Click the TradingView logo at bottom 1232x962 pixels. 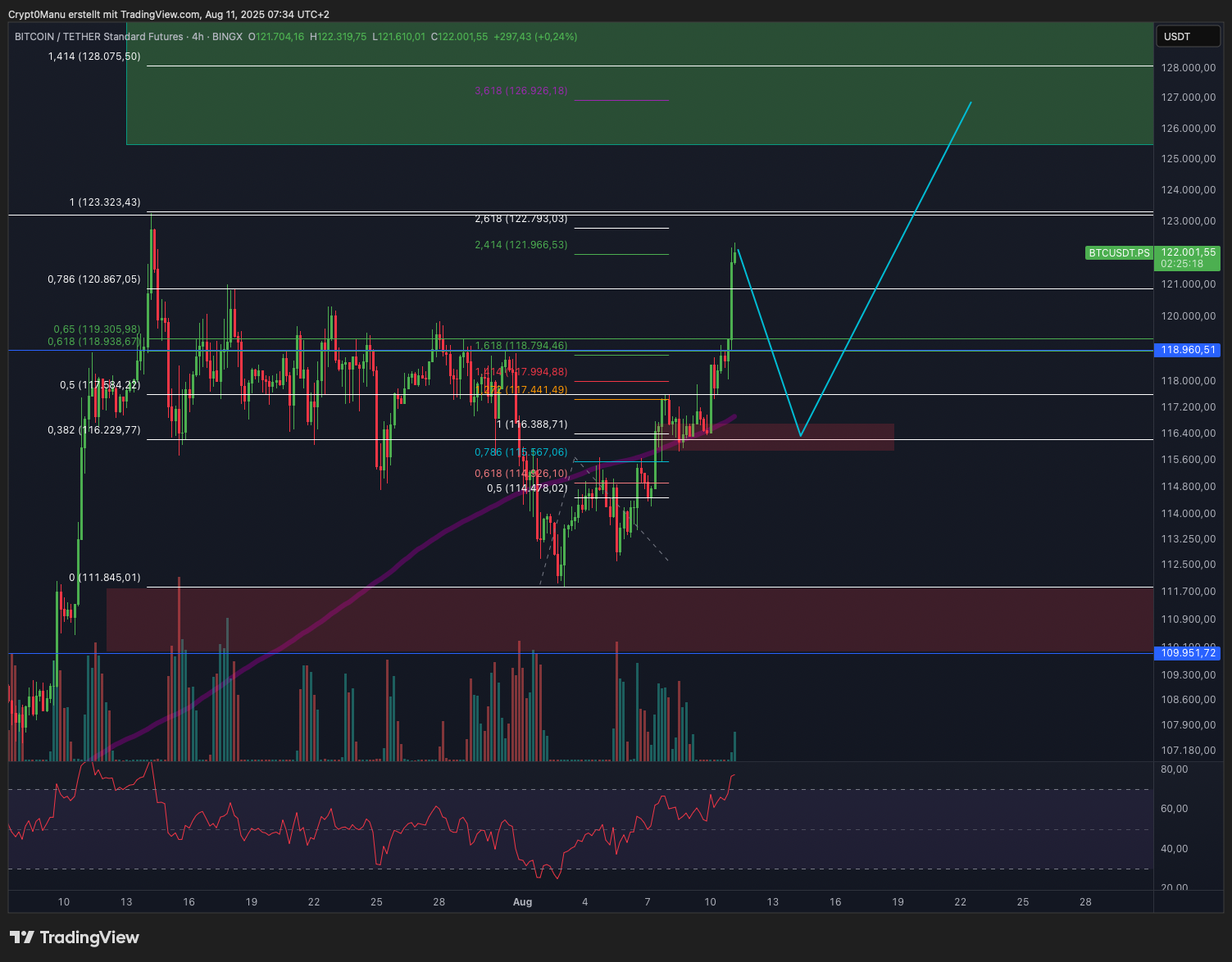tap(75, 937)
